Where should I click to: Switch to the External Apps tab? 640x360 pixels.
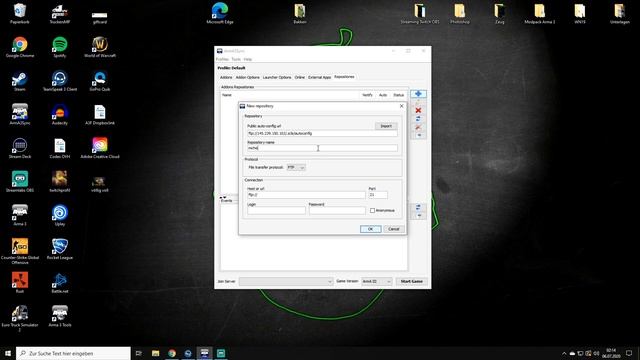[319, 77]
